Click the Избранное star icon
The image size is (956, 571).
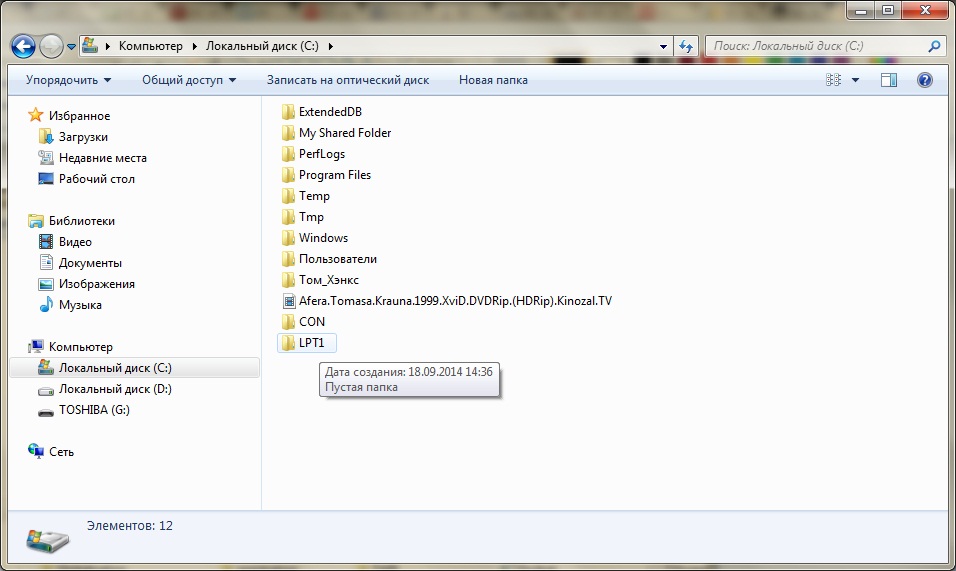click(36, 115)
